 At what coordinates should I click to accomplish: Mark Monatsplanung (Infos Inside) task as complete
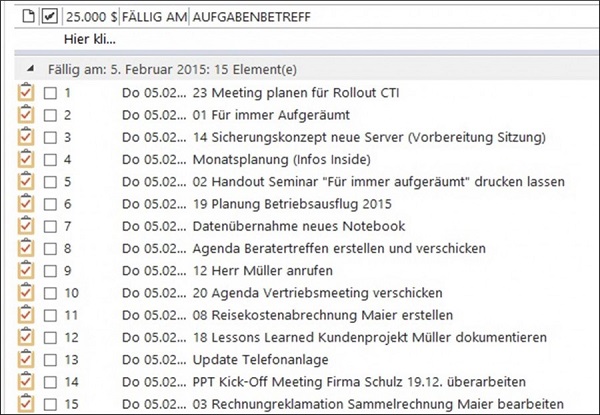click(51, 160)
